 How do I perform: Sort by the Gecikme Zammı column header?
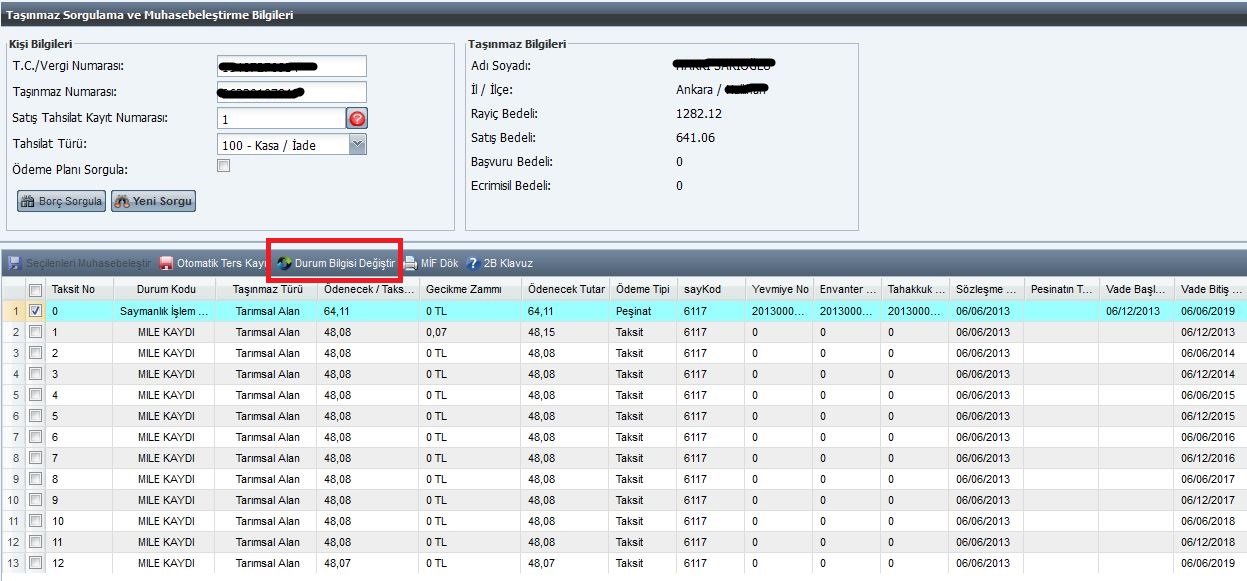pos(470,290)
